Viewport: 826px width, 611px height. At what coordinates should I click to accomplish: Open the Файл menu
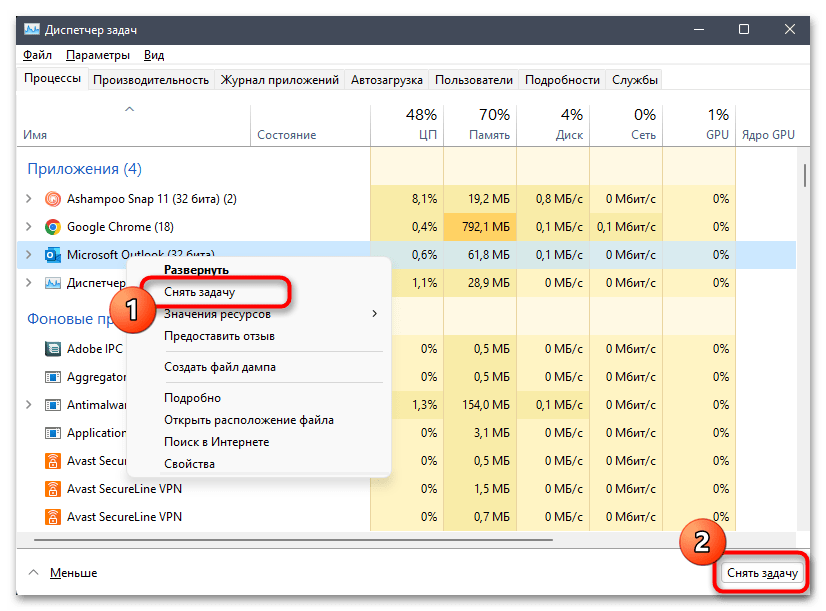[x=37, y=55]
